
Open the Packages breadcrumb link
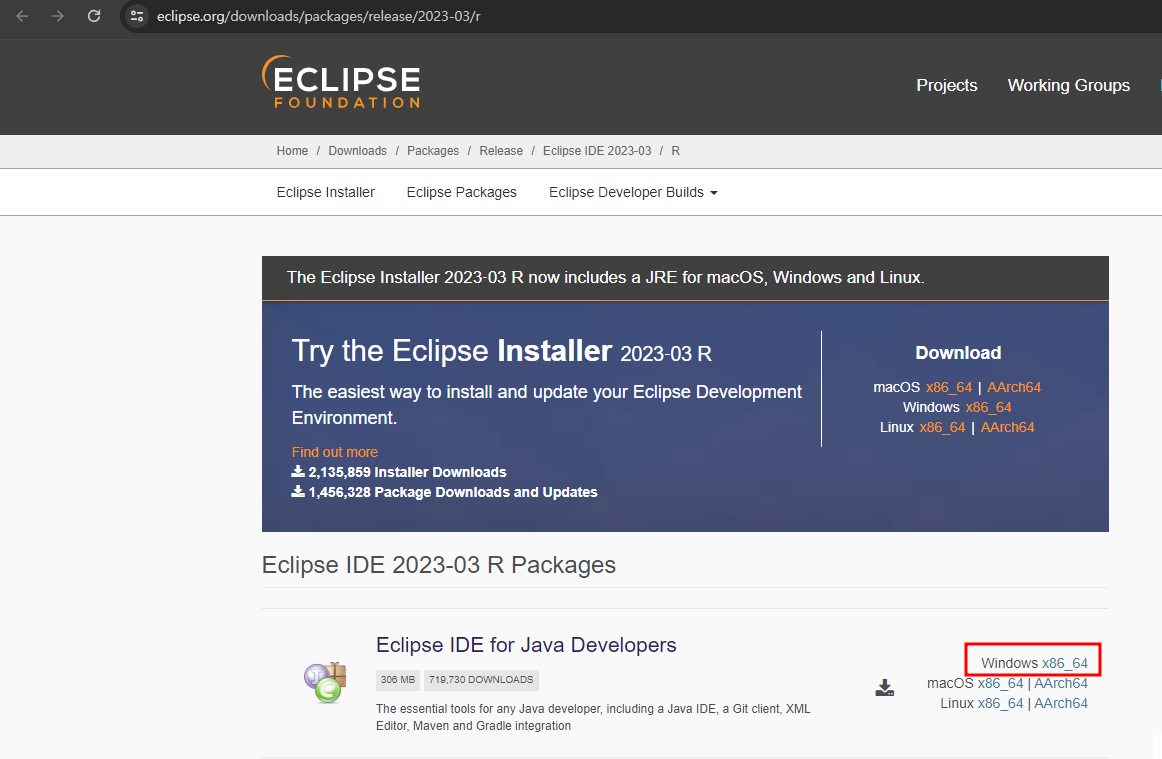433,150
